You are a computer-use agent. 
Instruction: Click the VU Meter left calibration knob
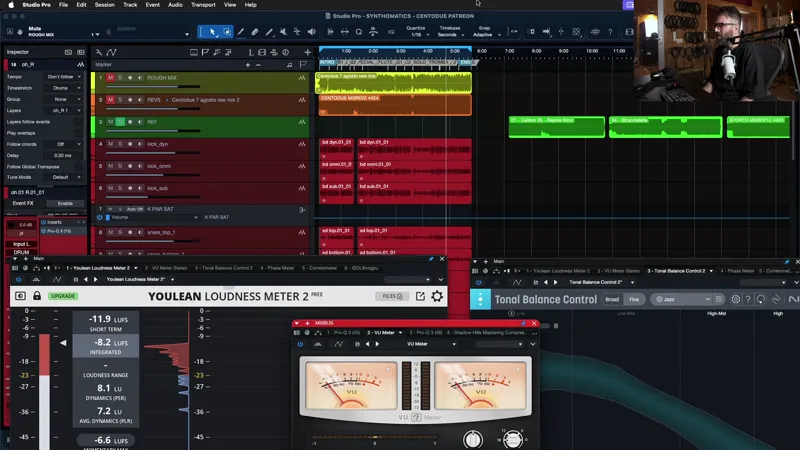click(473, 439)
